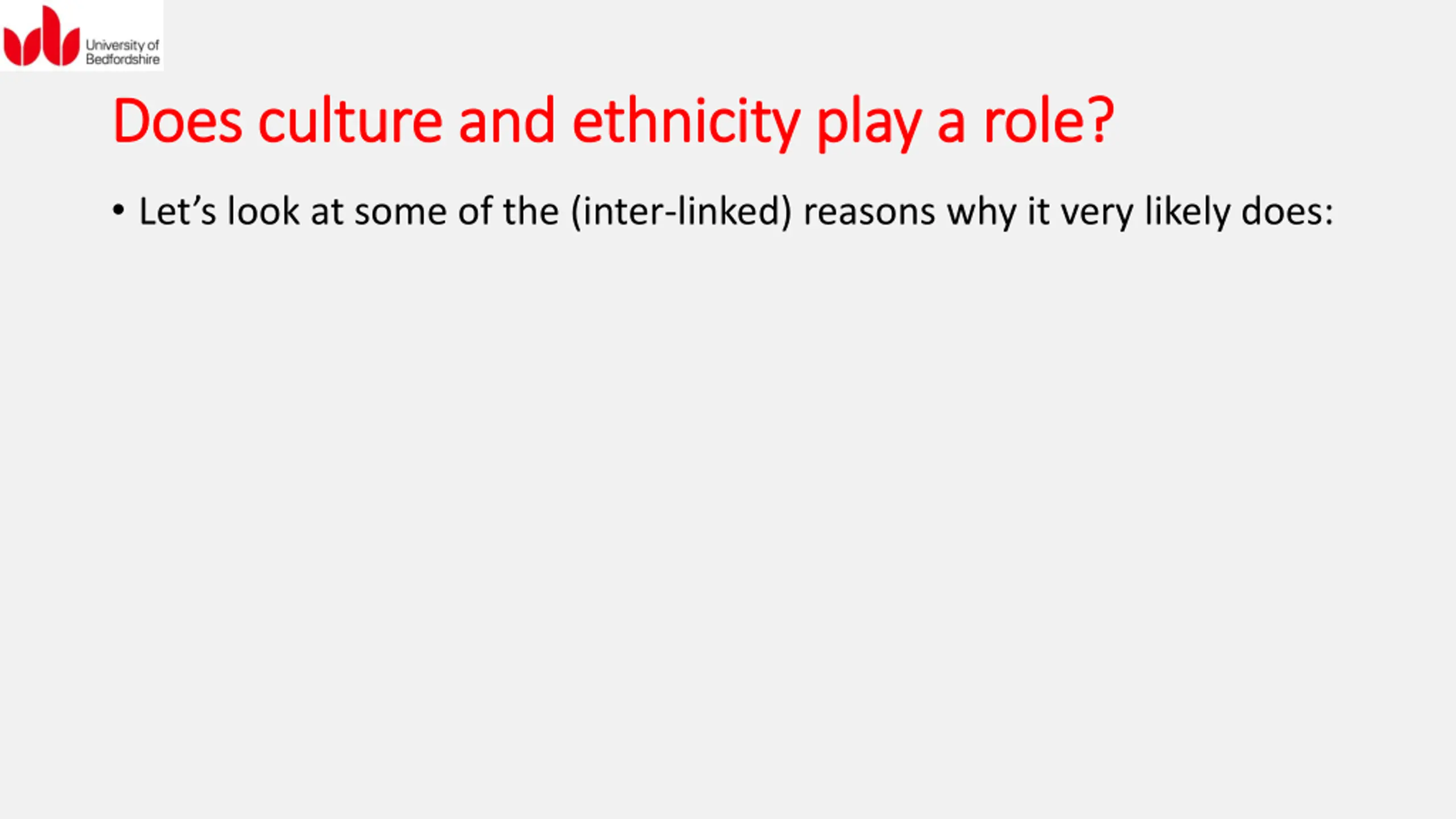Image resolution: width=1456 pixels, height=819 pixels.
Task: Click the word "very" in the bullet text
Action: [1097, 212]
